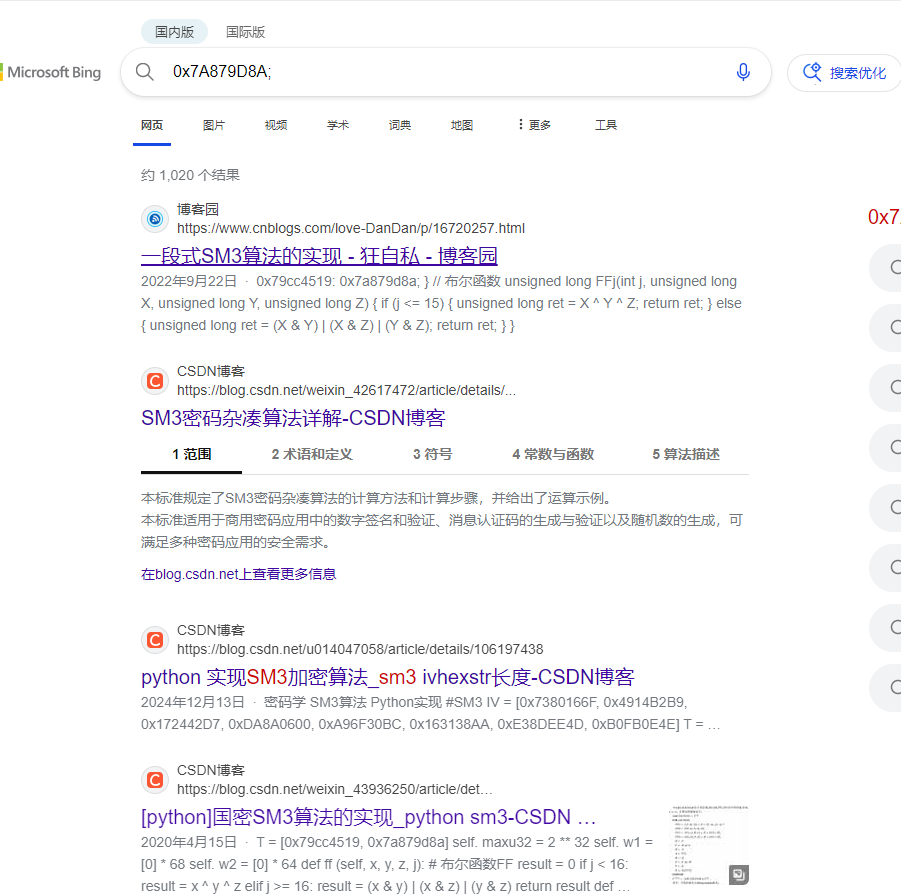Screen dimensions: 901x894
Task: Switch to the 2 术语和定义 section tab
Action: [312, 454]
